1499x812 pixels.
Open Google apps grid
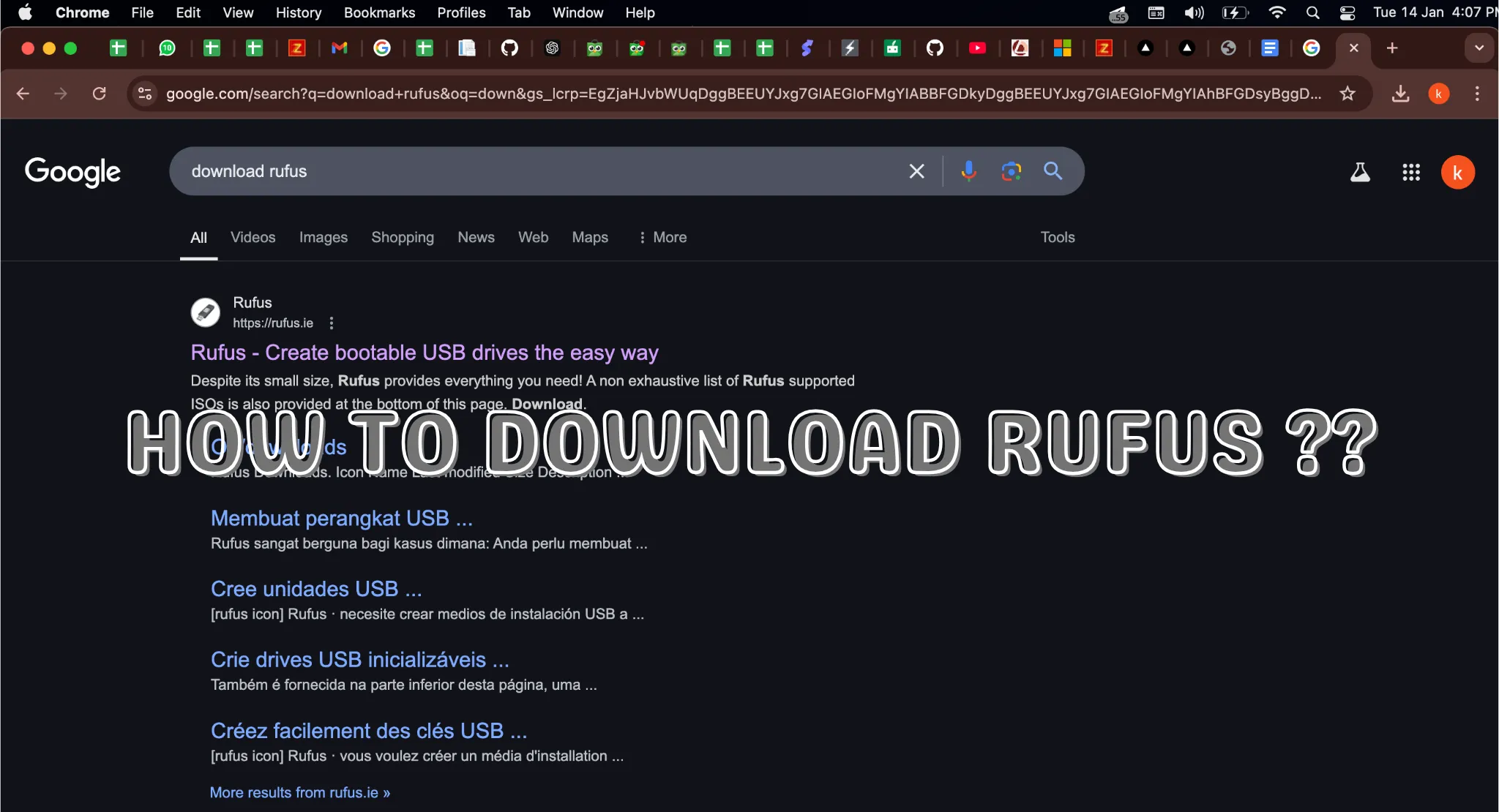click(1411, 173)
